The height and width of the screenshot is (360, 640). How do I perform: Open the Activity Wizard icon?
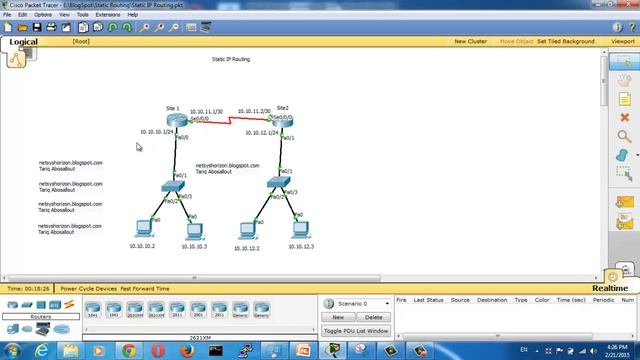(x=66, y=27)
